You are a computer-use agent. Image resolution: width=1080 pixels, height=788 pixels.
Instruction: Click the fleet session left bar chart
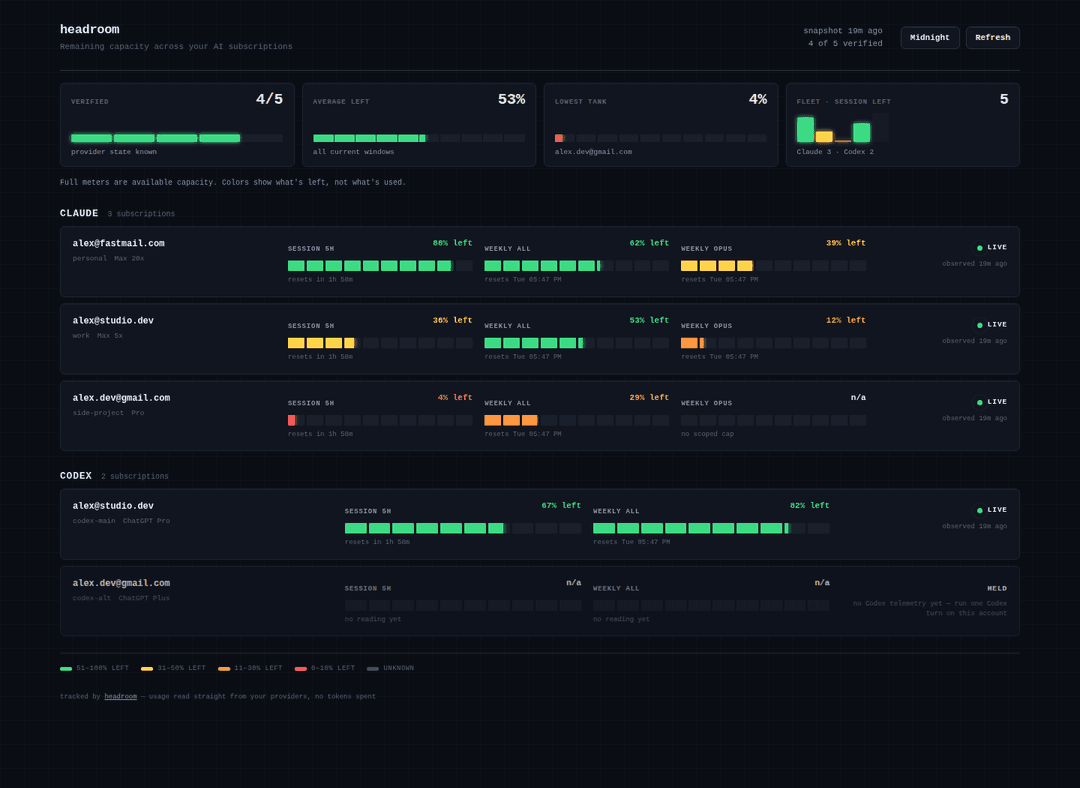coord(842,128)
